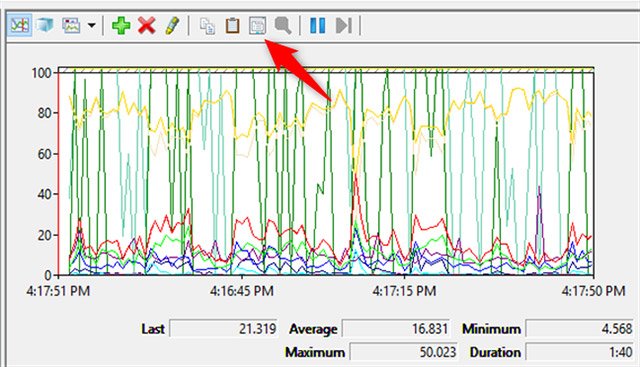This screenshot has height=367, width=640.
Task: Click the Minimum value field
Action: [x=579, y=329]
